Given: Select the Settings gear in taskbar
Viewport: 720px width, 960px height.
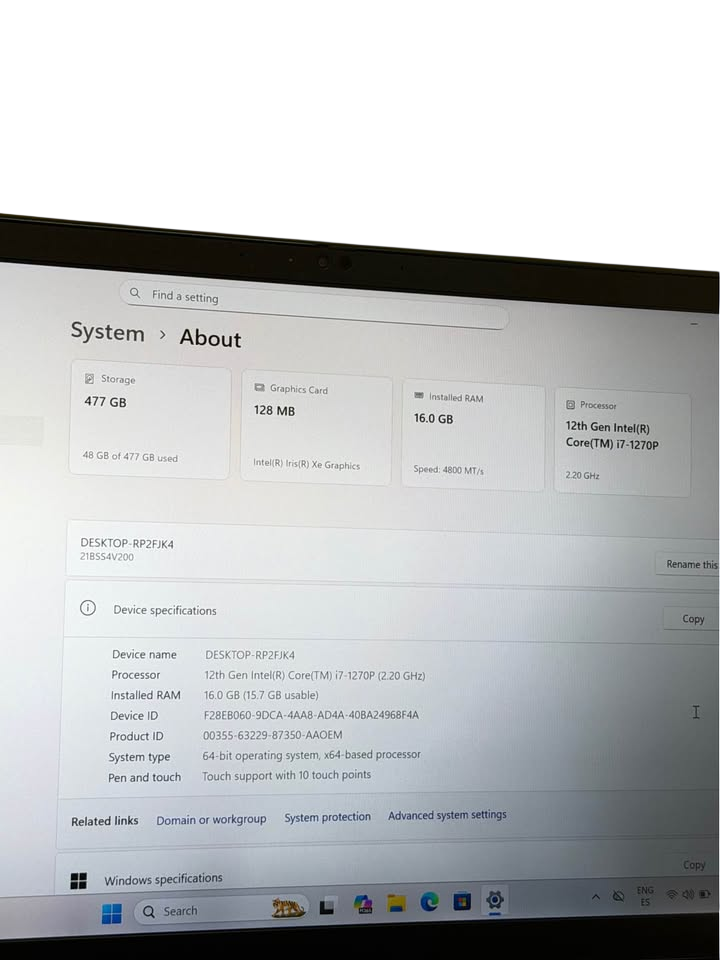Looking at the screenshot, I should [495, 900].
